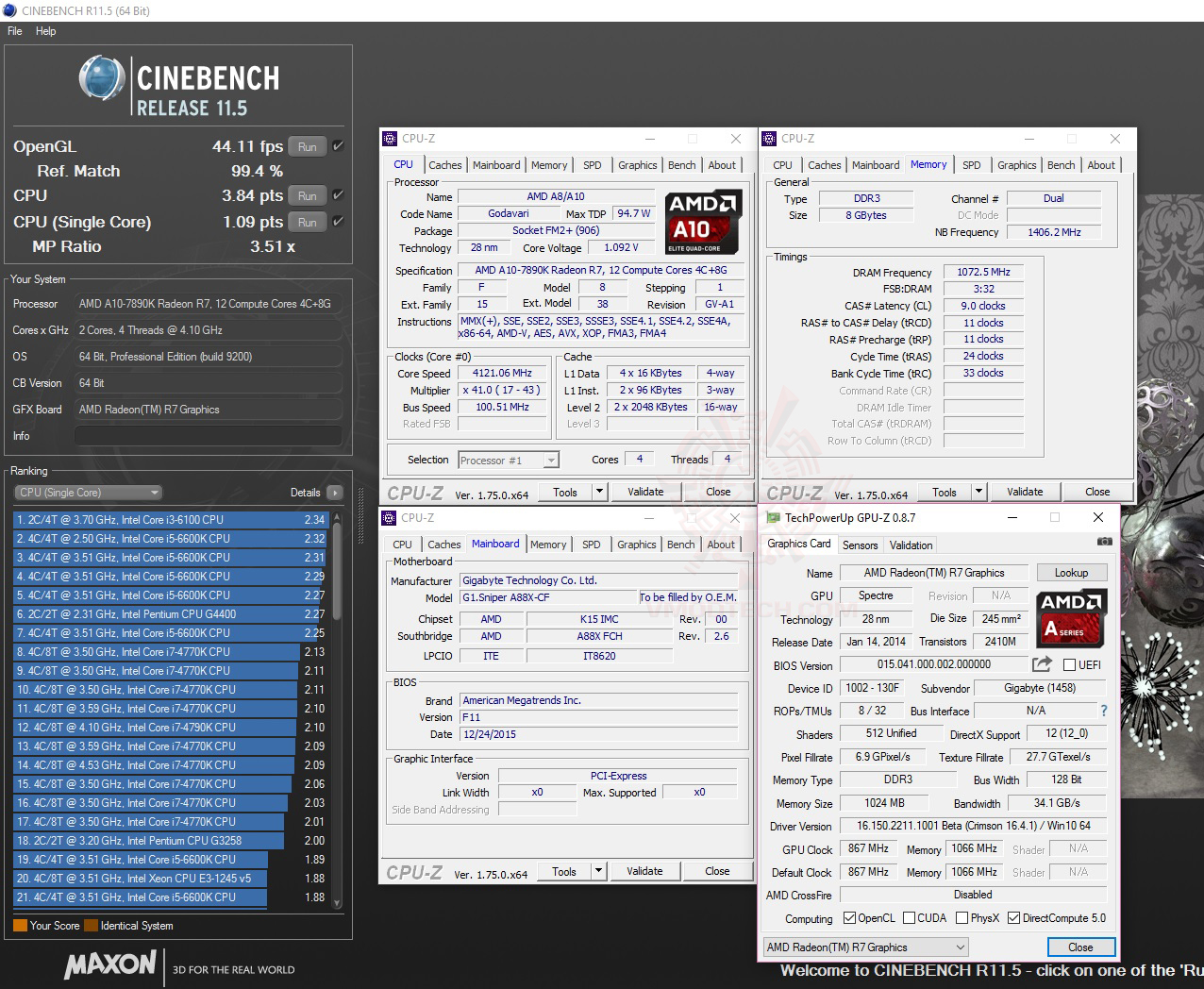The image size is (1204, 989).
Task: Switch to Bench tab in CPU tab window
Action: click(682, 165)
